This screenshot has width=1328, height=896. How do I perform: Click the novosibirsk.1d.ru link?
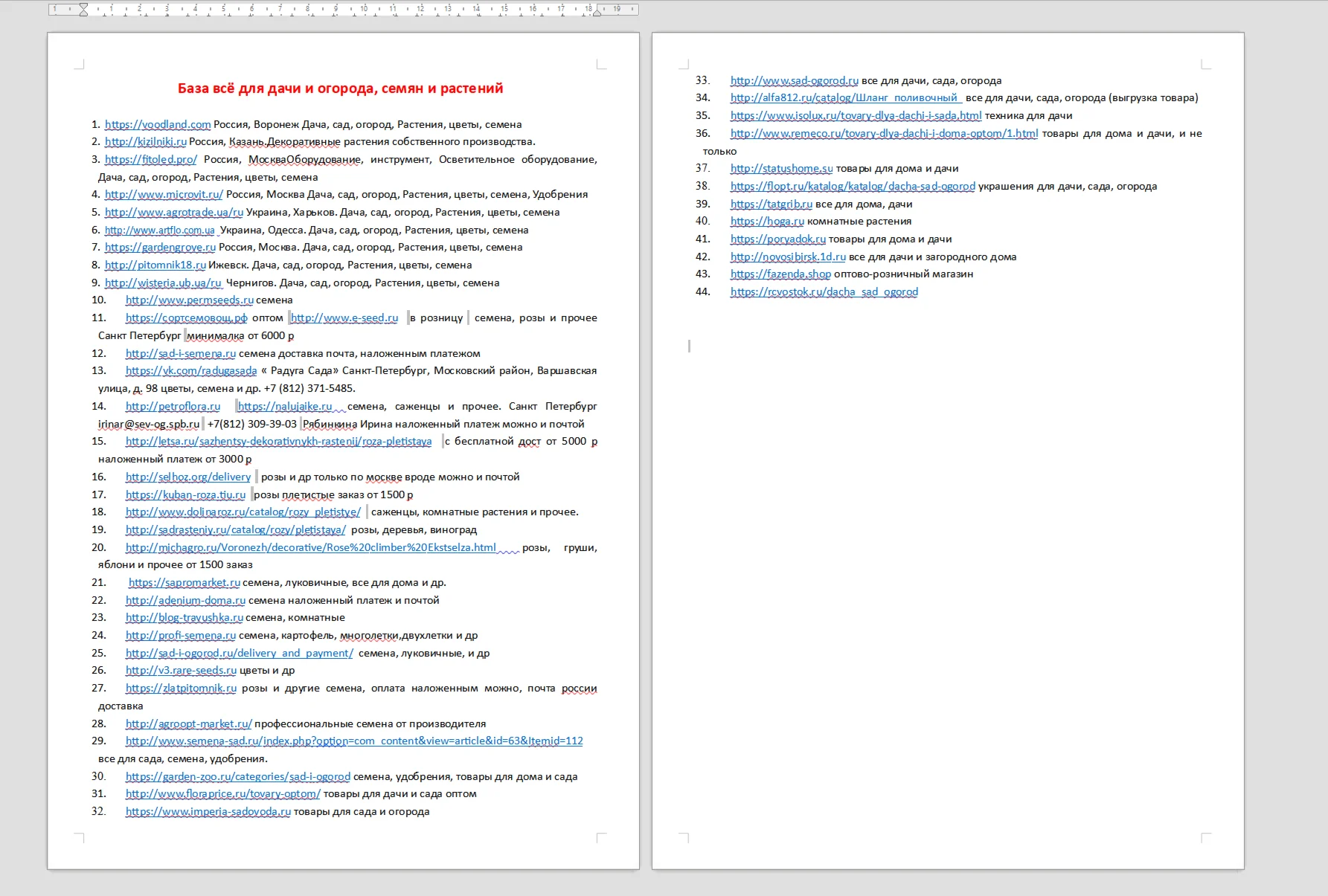coord(788,257)
